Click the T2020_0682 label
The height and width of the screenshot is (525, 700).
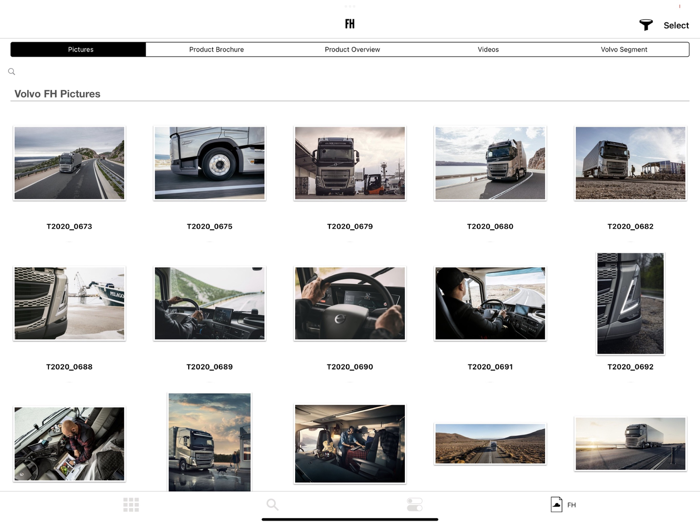[630, 226]
